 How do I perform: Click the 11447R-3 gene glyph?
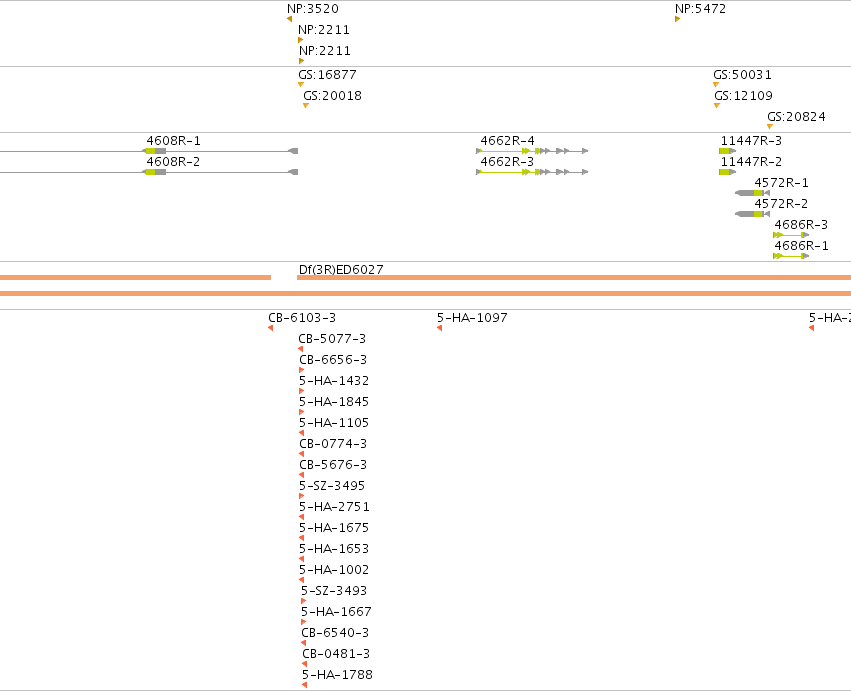[727, 151]
